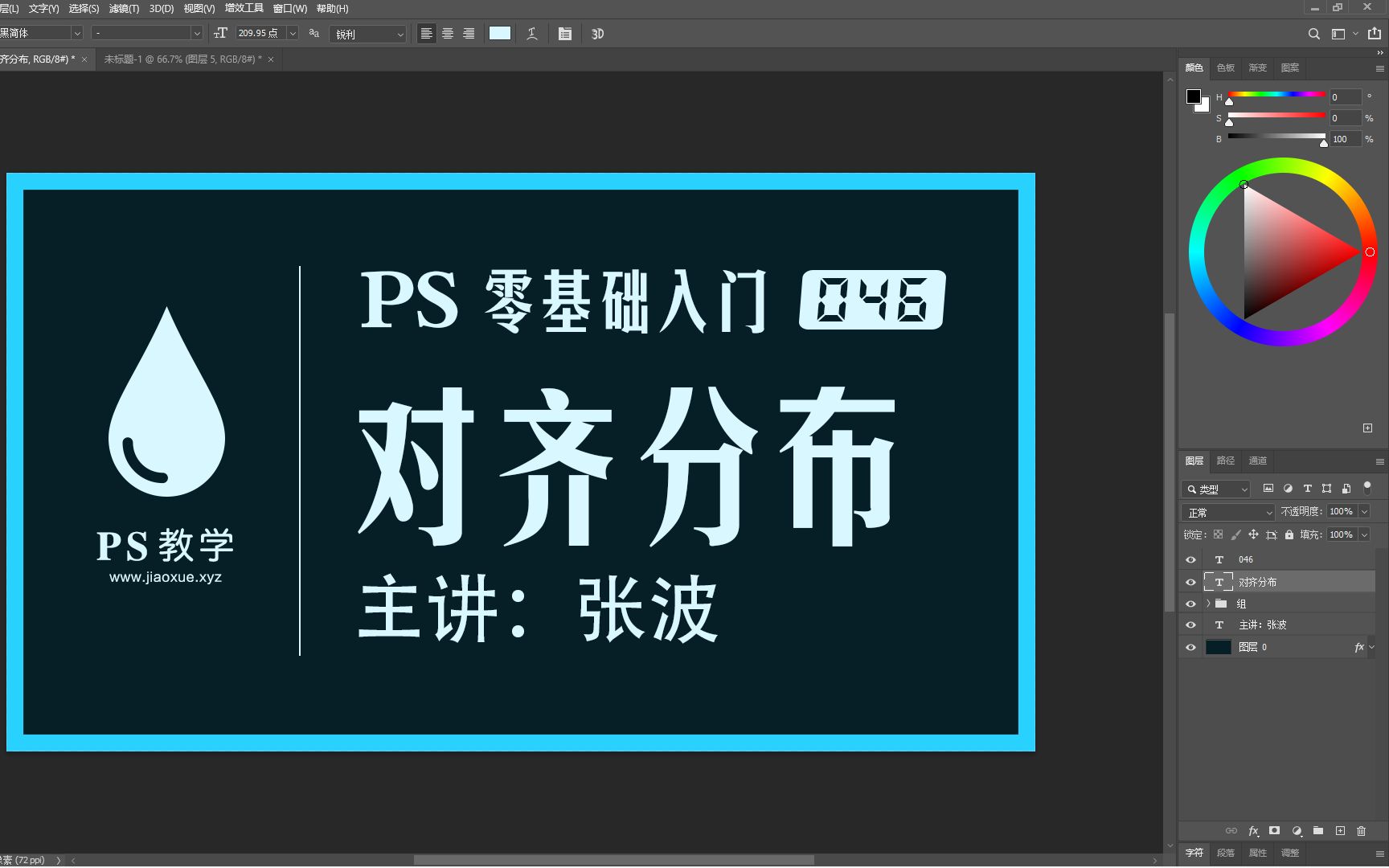Toggle visibility of layer 图层 0

click(1190, 647)
